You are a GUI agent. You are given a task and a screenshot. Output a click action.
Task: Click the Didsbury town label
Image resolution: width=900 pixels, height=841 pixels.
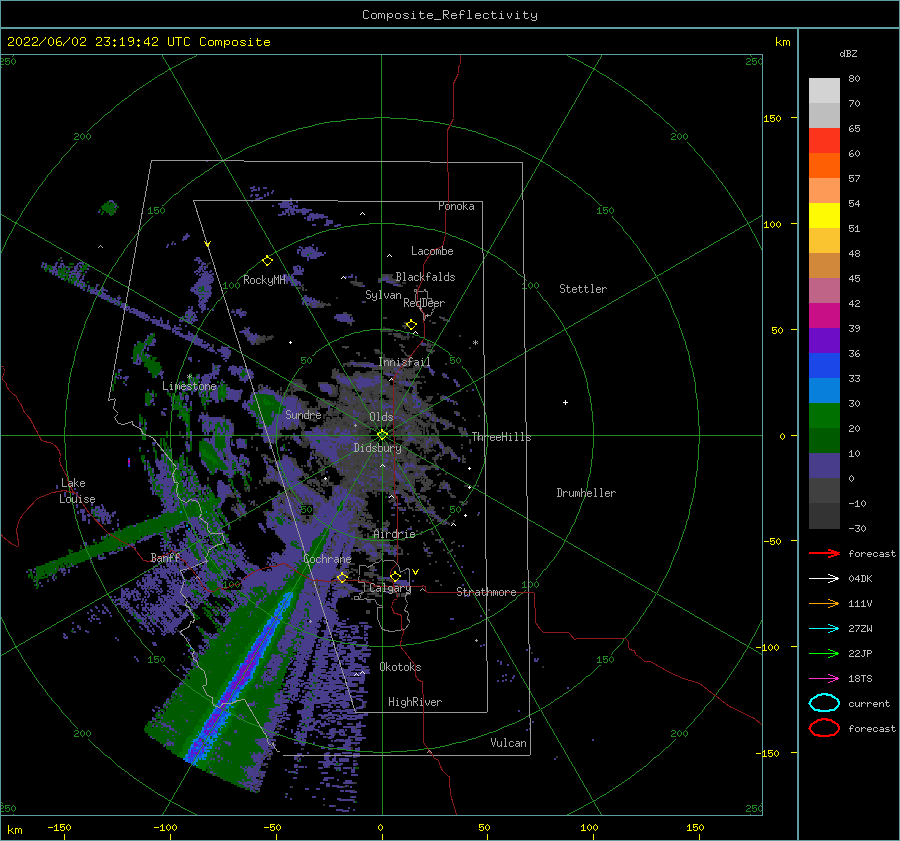tap(378, 448)
